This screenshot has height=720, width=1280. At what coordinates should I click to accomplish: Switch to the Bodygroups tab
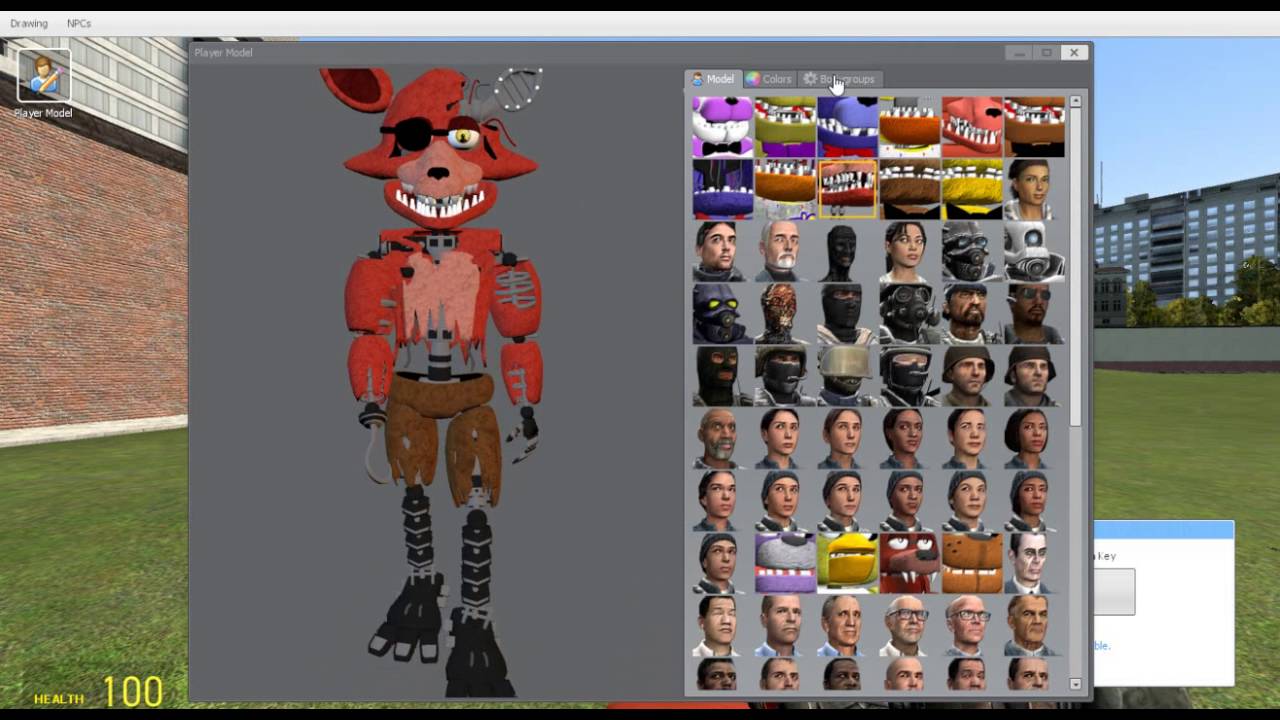point(840,79)
